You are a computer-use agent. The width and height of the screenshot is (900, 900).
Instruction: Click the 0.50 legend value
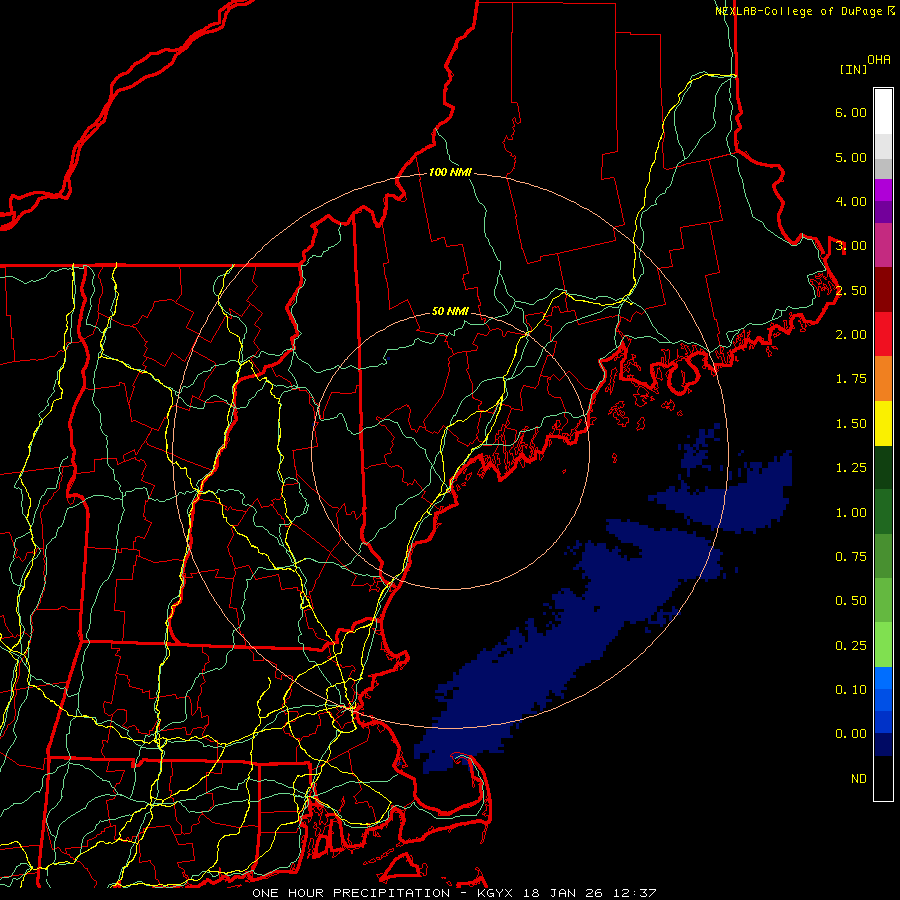click(x=851, y=601)
